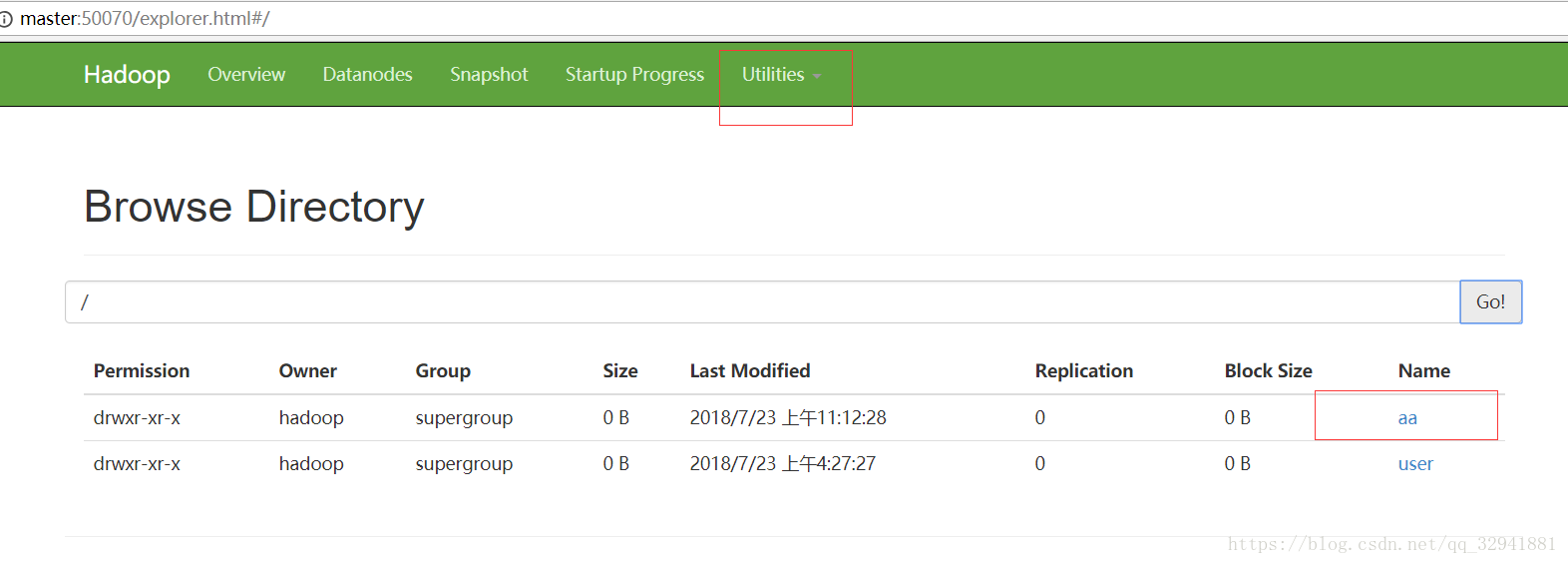
Task: Click the Browse Directory heading
Action: click(x=254, y=208)
